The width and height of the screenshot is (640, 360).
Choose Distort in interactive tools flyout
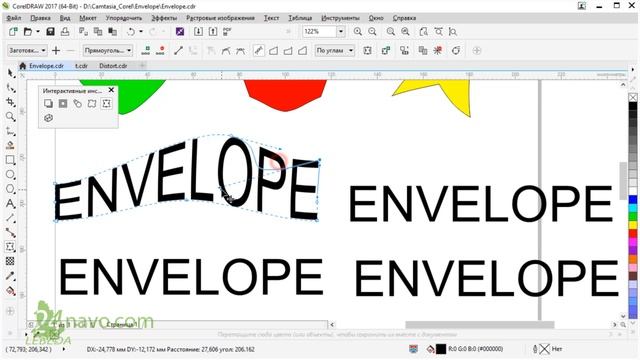(92, 104)
